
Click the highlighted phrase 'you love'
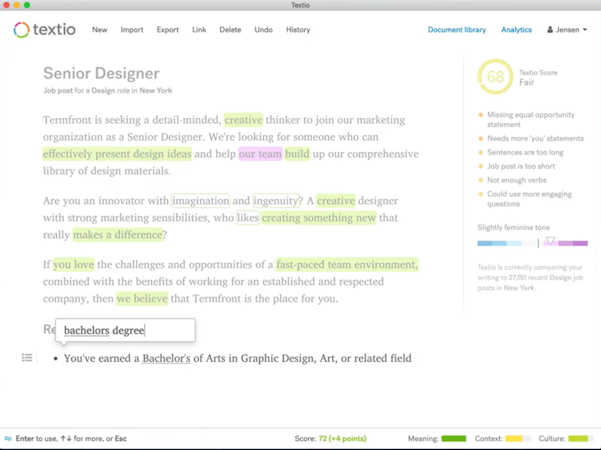tap(73, 264)
